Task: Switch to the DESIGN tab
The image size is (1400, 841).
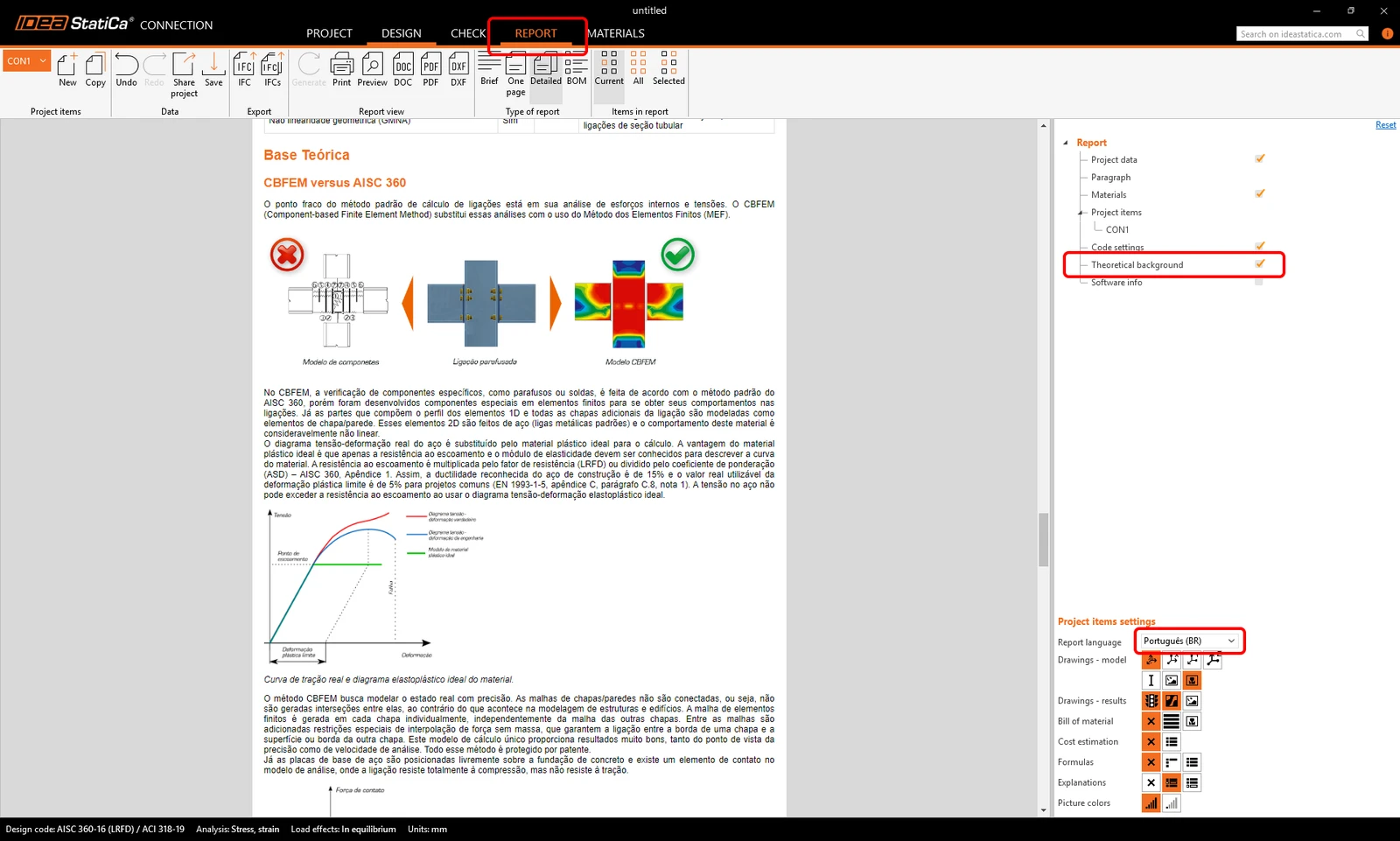Action: [402, 33]
